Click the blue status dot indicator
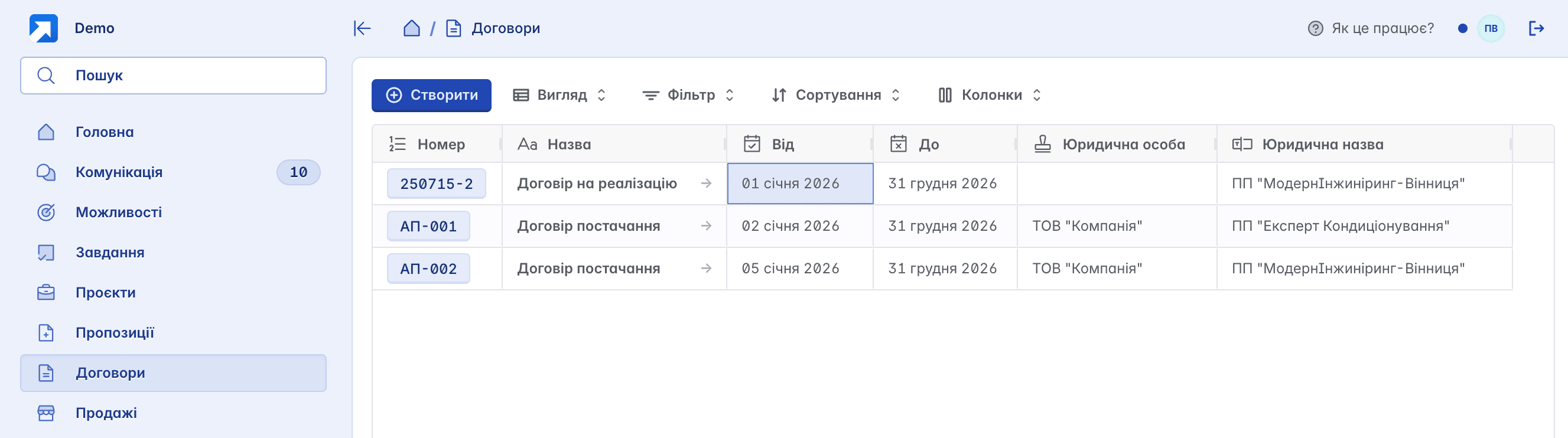1568x438 pixels. [1463, 28]
